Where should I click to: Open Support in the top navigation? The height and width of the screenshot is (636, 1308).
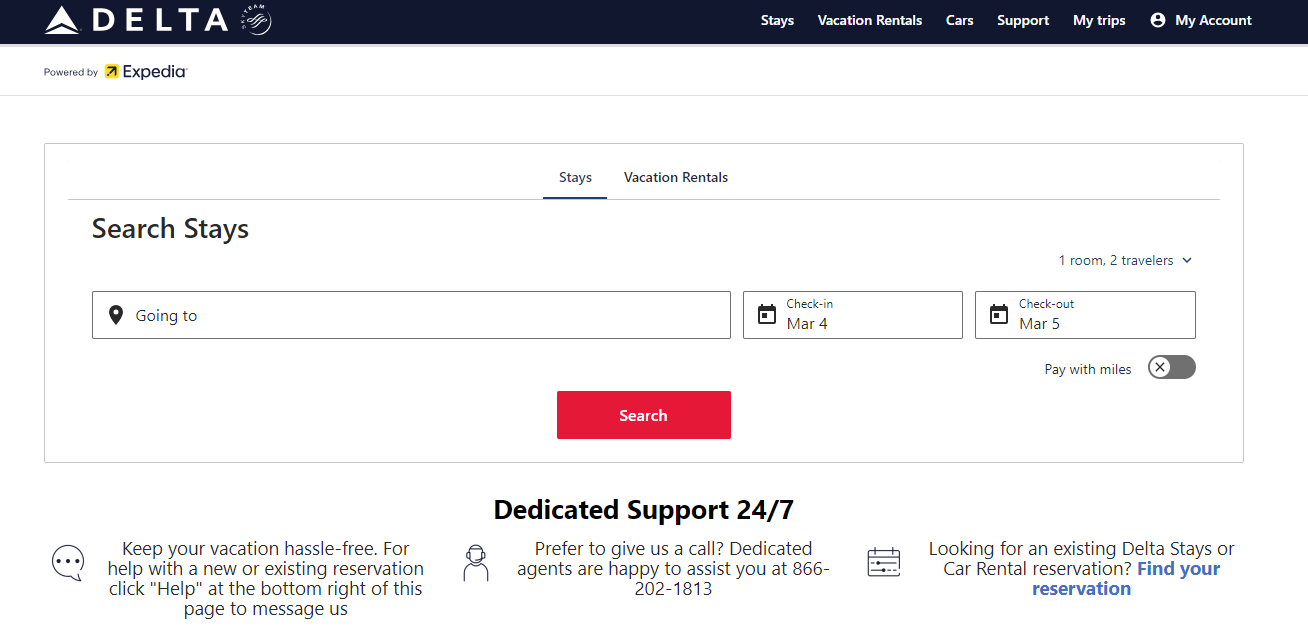coord(1023,20)
